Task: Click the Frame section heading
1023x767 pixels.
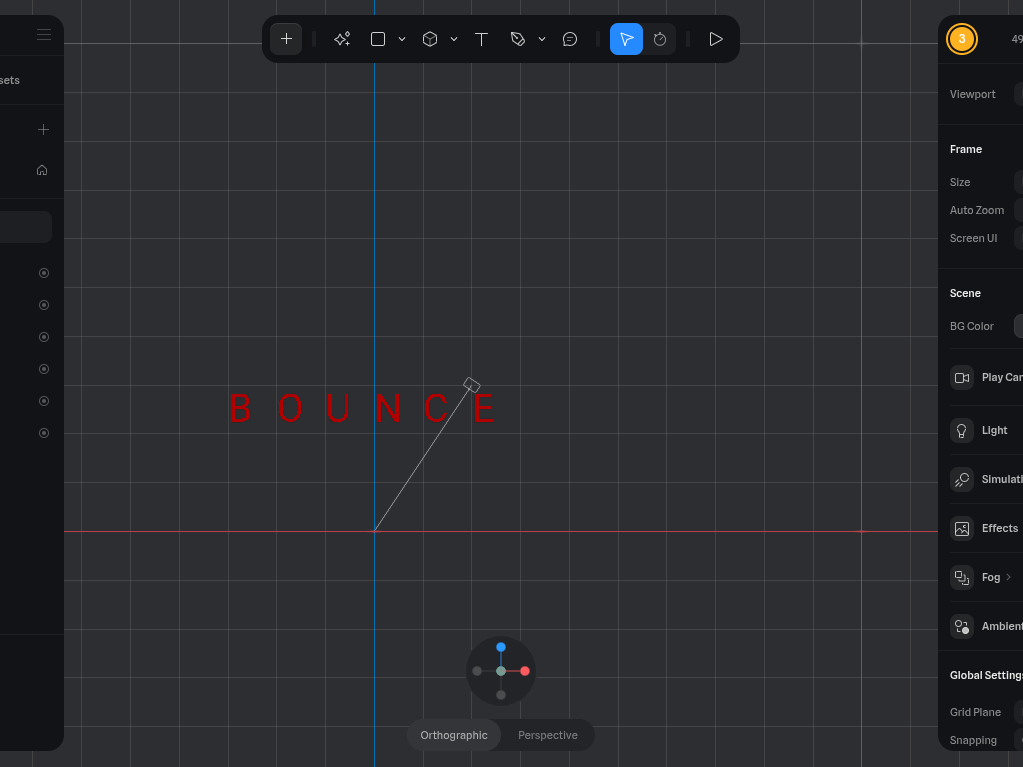Action: (x=966, y=149)
